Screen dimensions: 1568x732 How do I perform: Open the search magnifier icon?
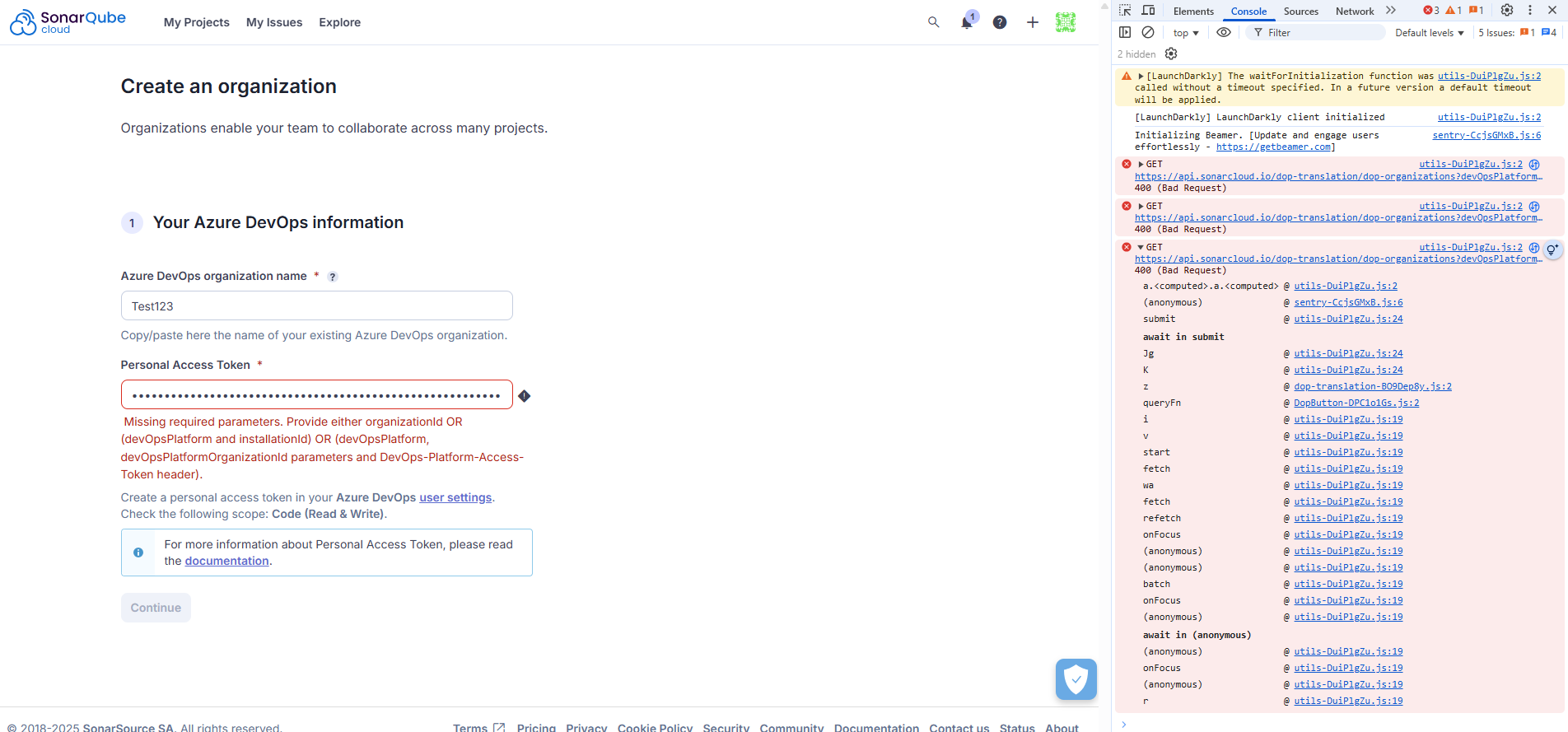pyautogui.click(x=934, y=22)
